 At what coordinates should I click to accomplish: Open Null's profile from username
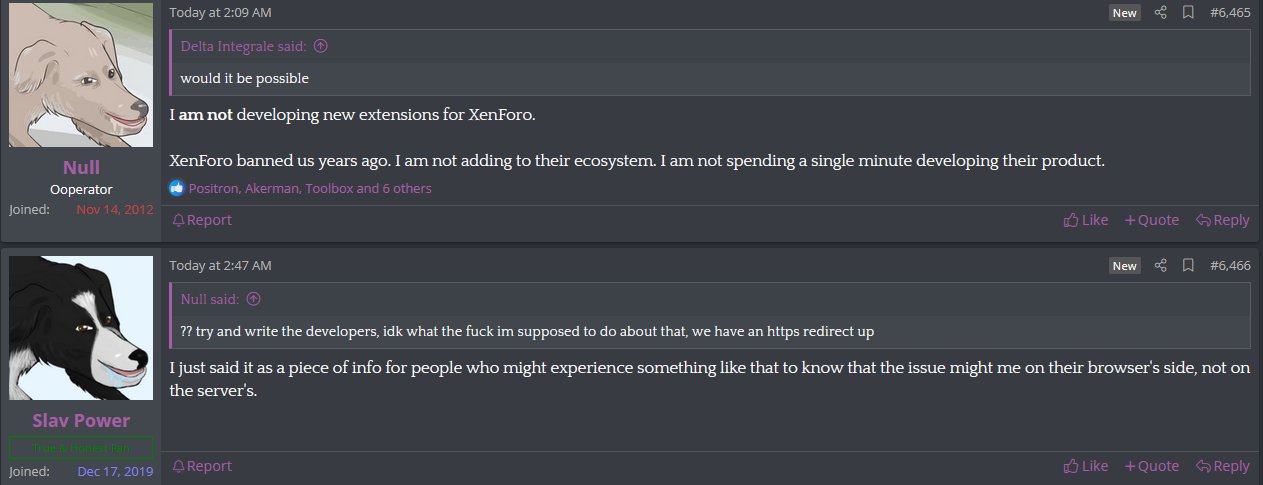81,167
